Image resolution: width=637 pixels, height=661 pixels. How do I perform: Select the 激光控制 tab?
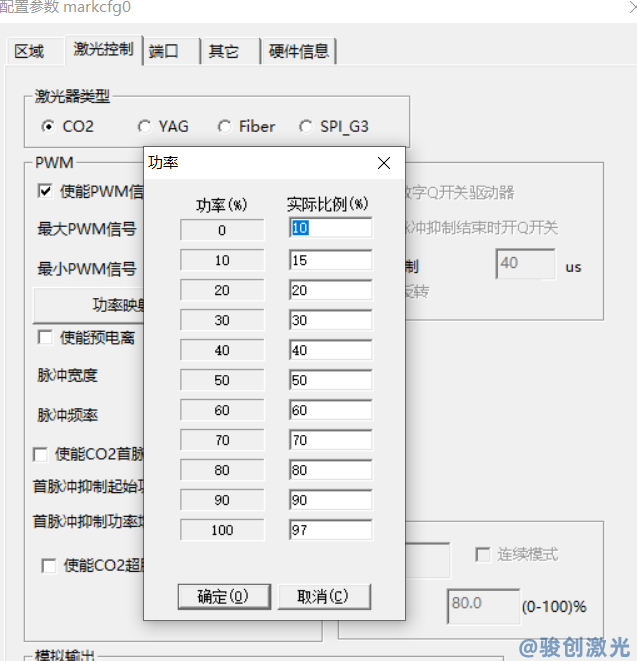point(103,49)
